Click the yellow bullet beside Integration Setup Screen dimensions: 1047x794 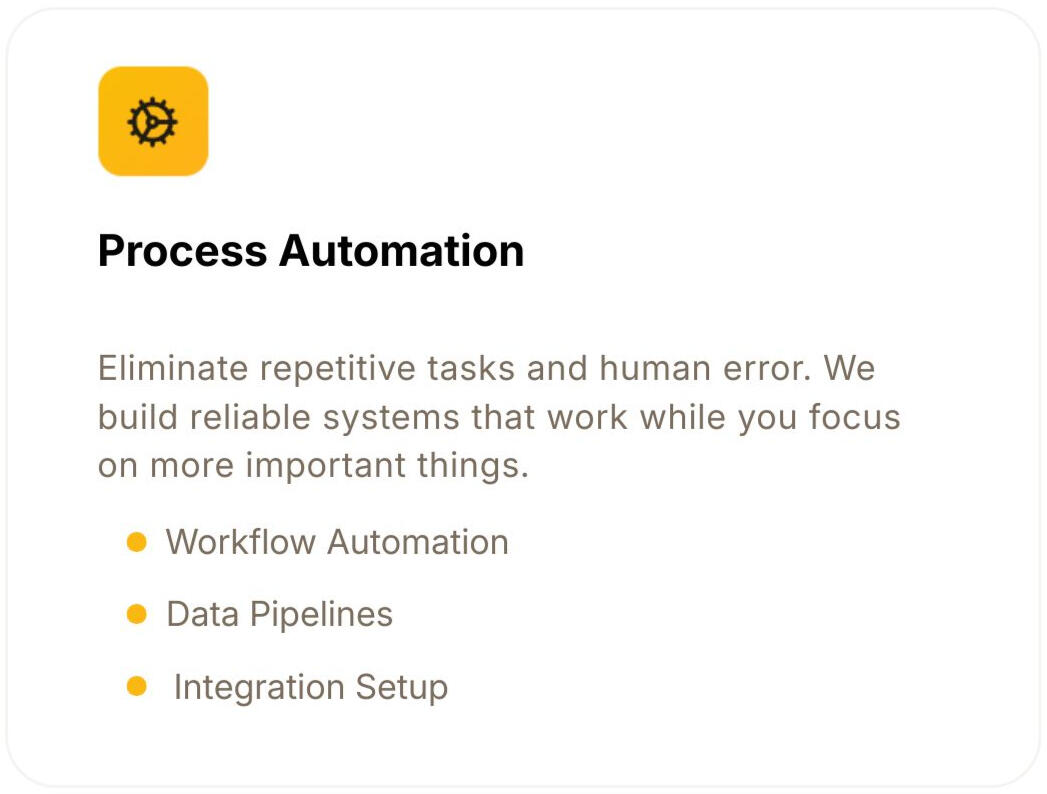tap(137, 687)
